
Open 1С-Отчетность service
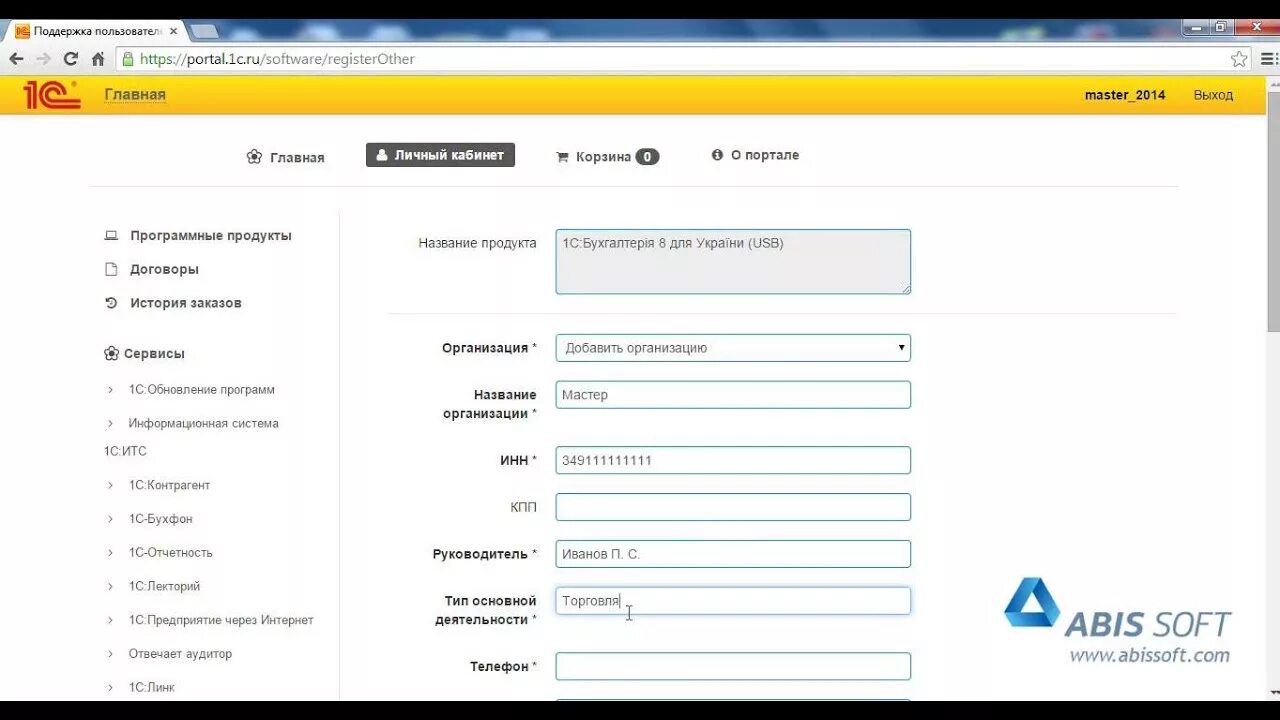coord(170,552)
